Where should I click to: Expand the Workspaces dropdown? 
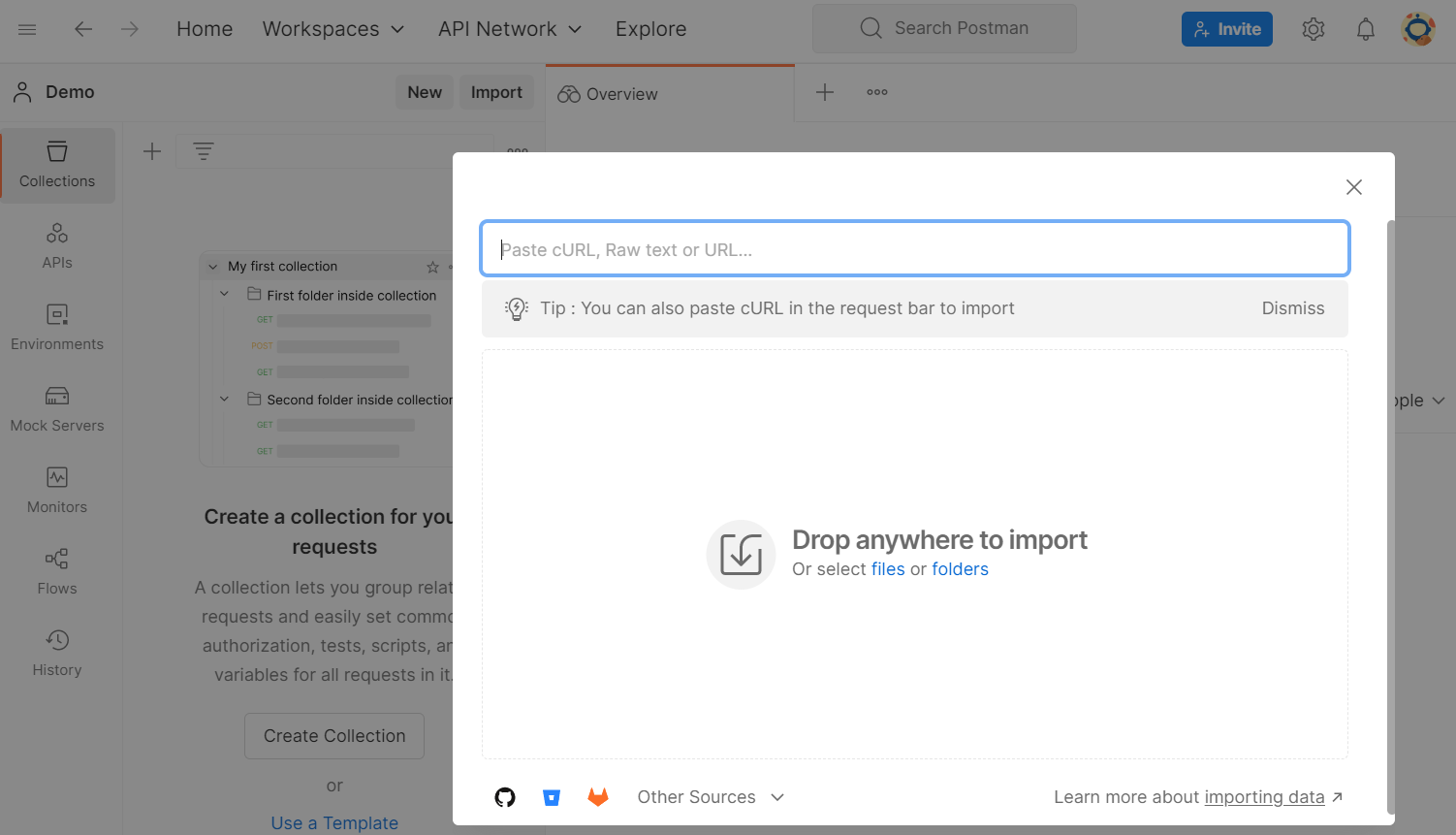coord(333,29)
